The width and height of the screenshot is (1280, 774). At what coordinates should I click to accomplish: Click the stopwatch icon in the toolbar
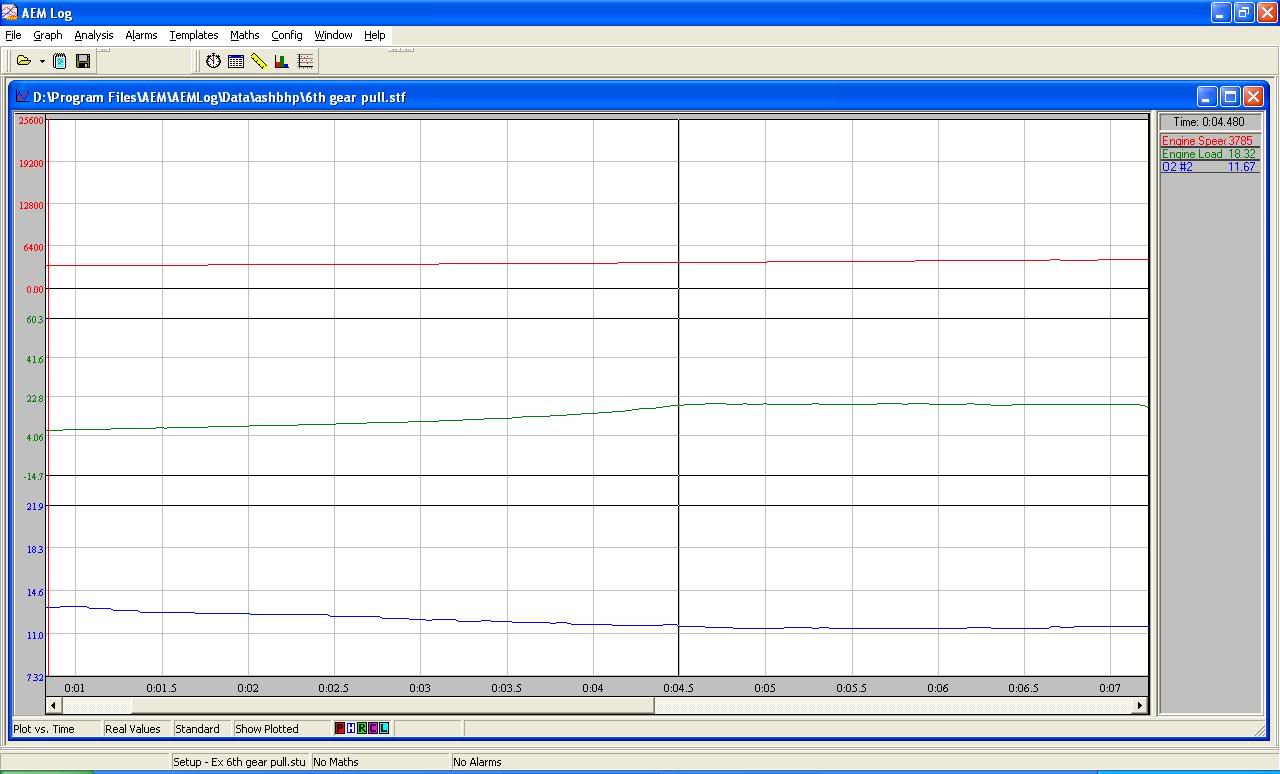(x=213, y=61)
